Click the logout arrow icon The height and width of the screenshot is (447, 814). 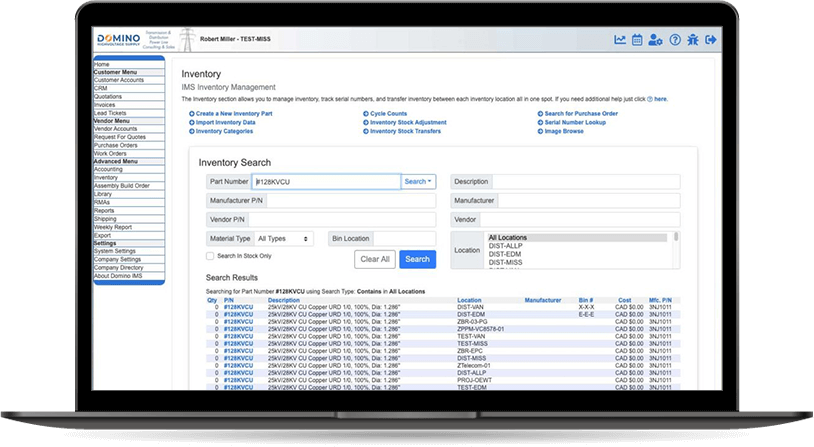(711, 39)
